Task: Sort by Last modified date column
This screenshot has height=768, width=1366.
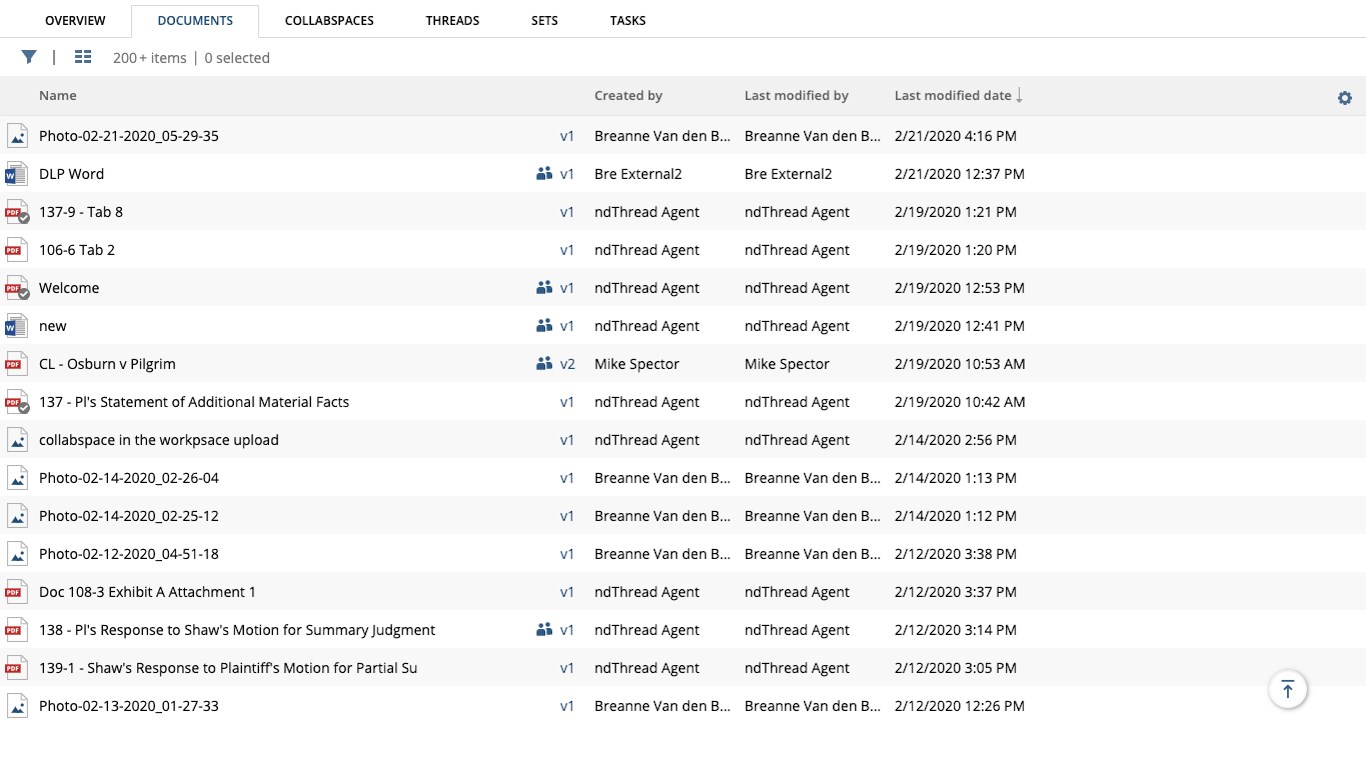Action: pos(953,96)
